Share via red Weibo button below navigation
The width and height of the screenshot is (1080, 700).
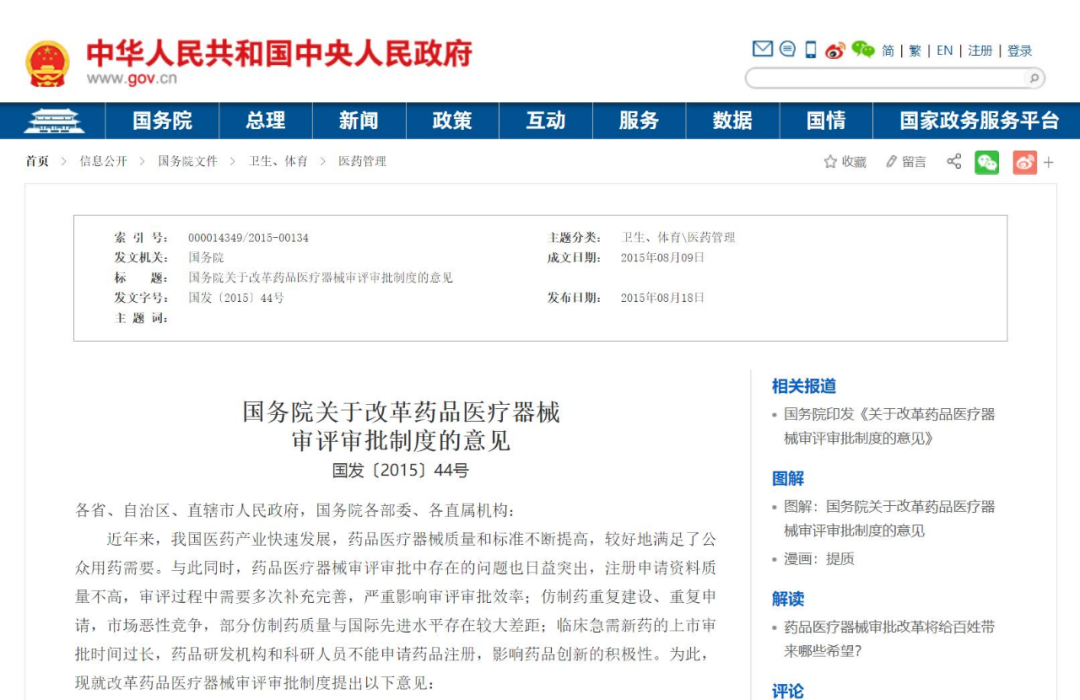(1024, 162)
